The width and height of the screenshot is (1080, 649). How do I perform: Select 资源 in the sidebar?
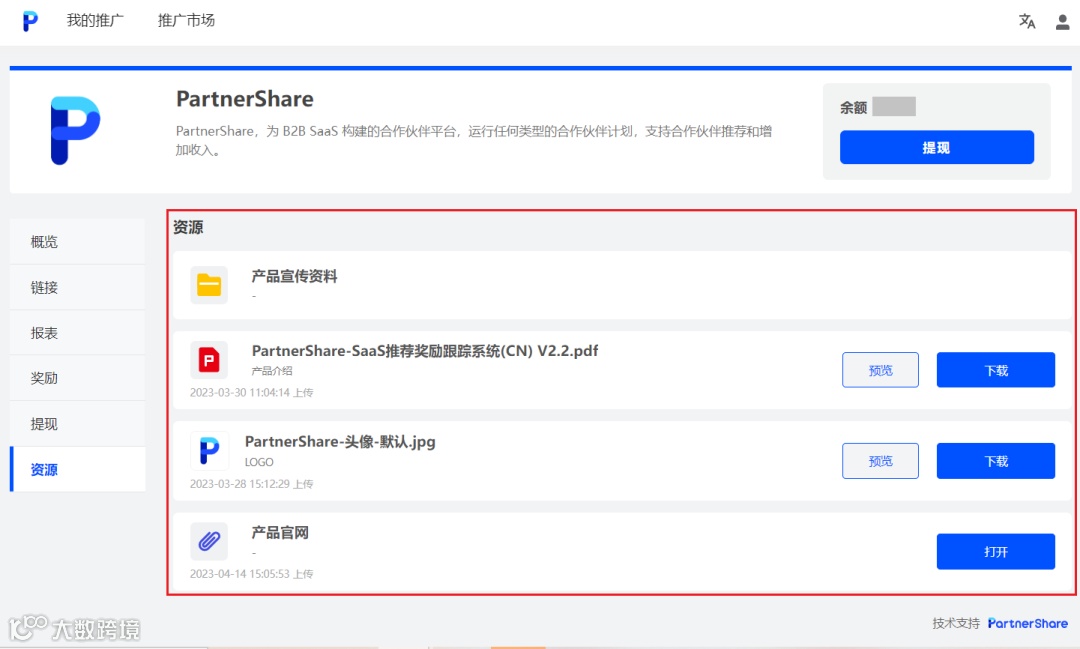click(78, 469)
